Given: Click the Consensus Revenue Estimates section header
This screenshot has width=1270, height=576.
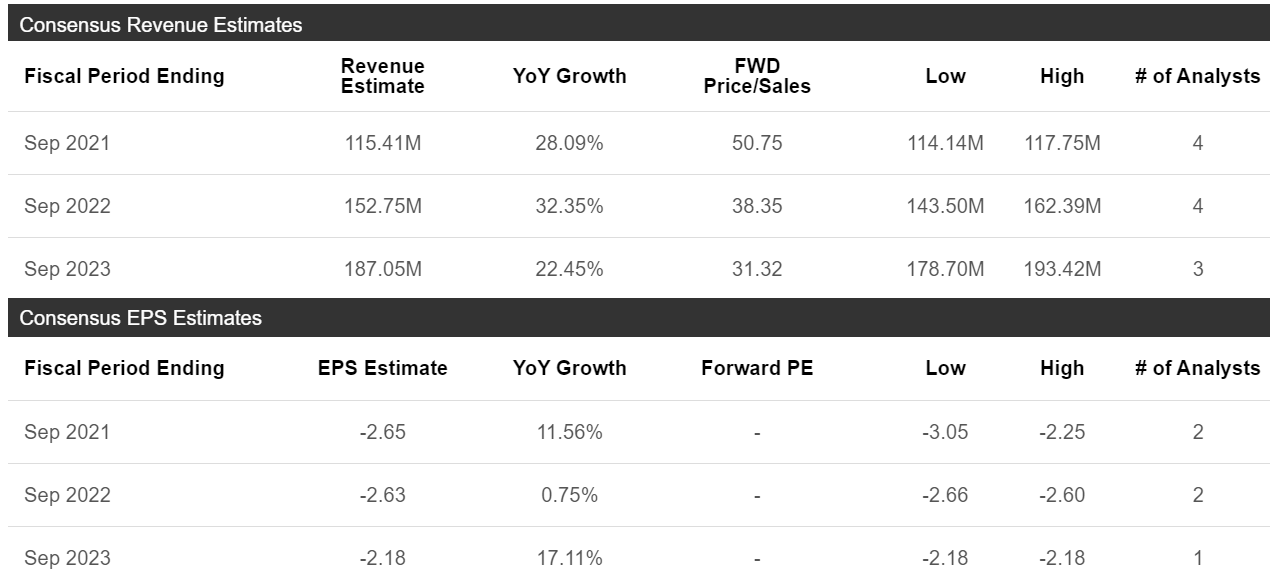Looking at the screenshot, I should click(x=161, y=25).
